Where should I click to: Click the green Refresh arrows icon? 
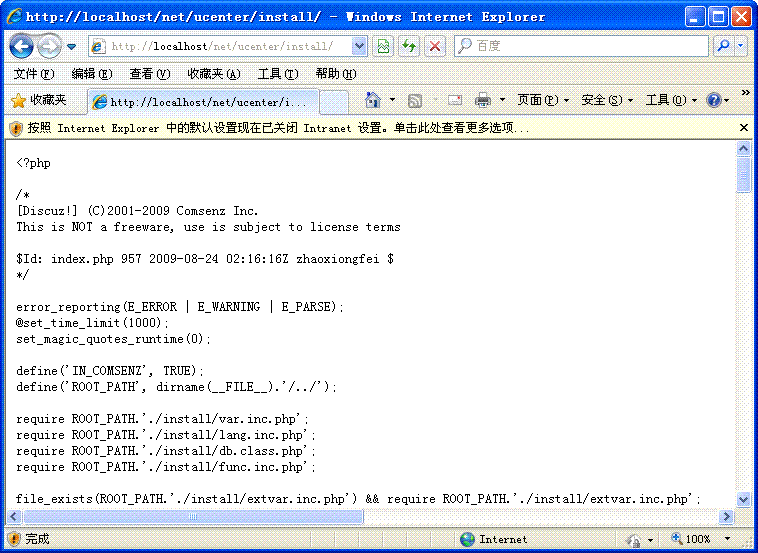pos(409,46)
